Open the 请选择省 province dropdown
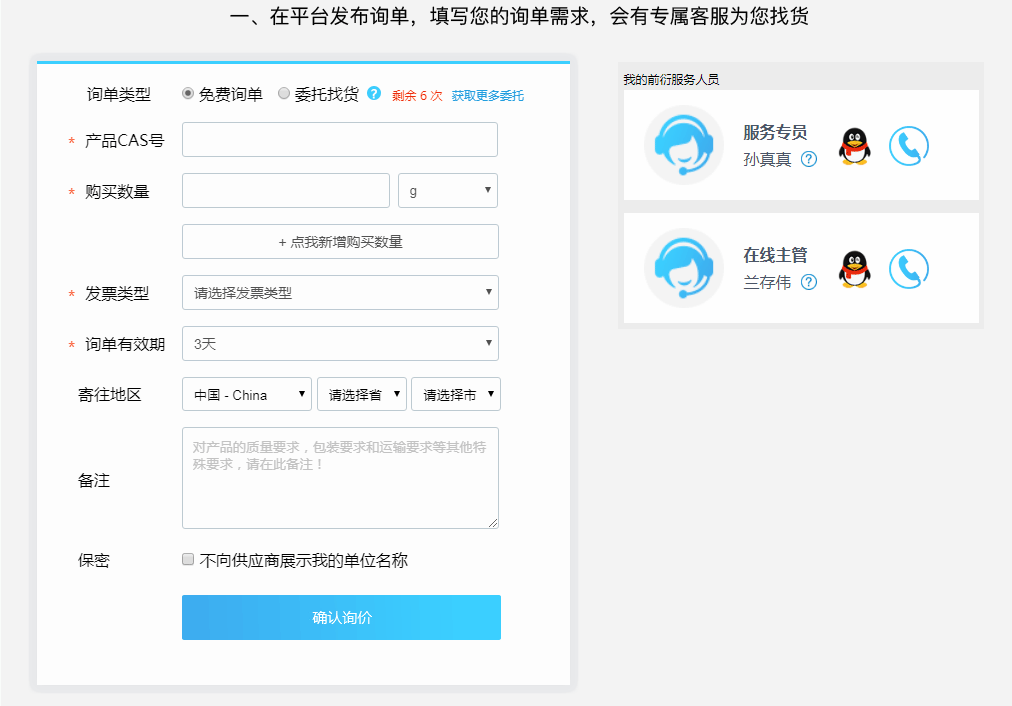The height and width of the screenshot is (706, 1012). (361, 394)
